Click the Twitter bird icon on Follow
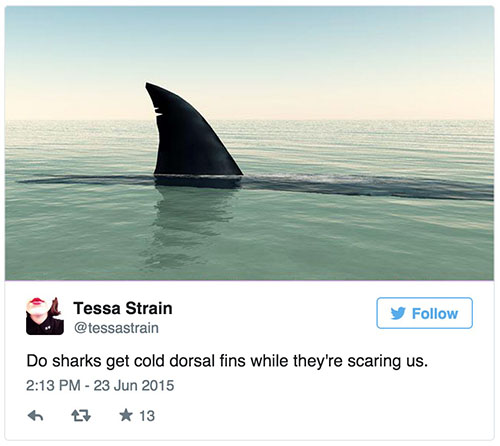This screenshot has width=500, height=446. [x=398, y=313]
